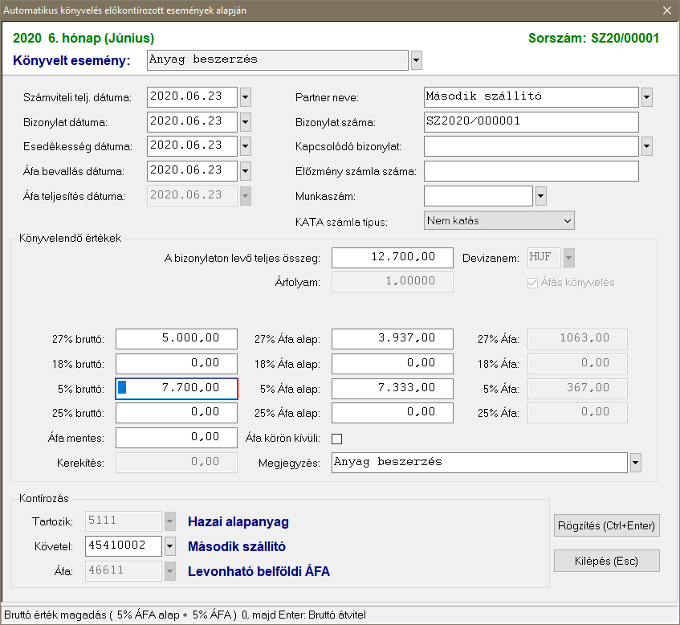
Task: Open Számviteli telj. dátuma date picker arrow
Action: coord(245,97)
